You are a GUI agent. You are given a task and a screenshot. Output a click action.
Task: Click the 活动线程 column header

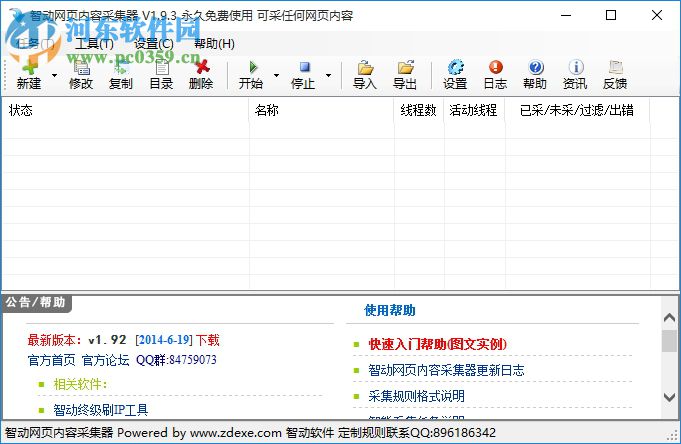pos(474,110)
